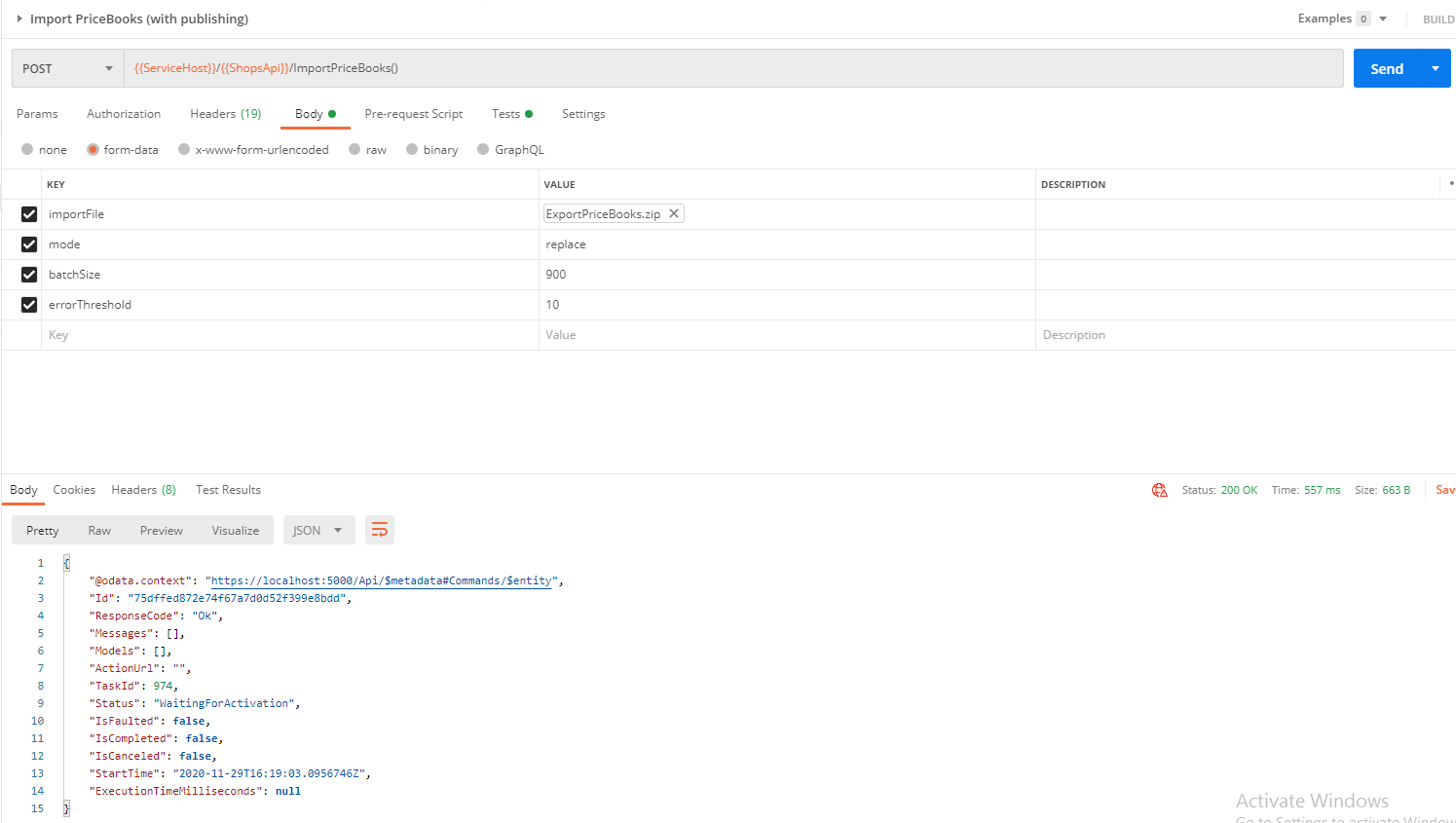The width and height of the screenshot is (1456, 823).
Task: Click the 'mode' key cell
Action: click(x=289, y=244)
